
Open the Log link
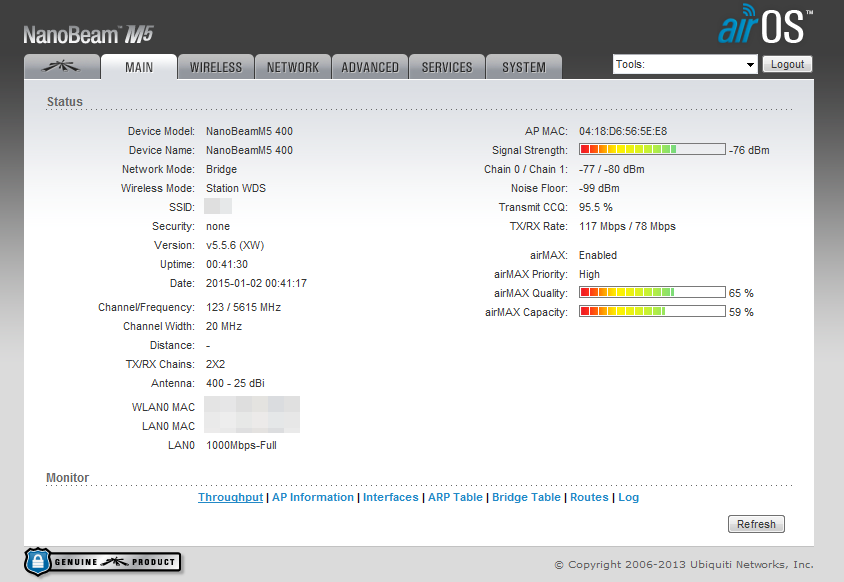click(x=629, y=497)
